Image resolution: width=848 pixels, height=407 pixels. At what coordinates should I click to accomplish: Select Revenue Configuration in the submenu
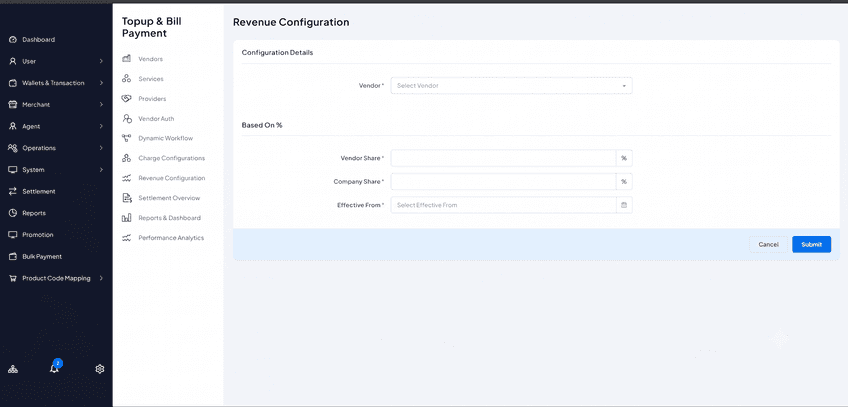[171, 178]
